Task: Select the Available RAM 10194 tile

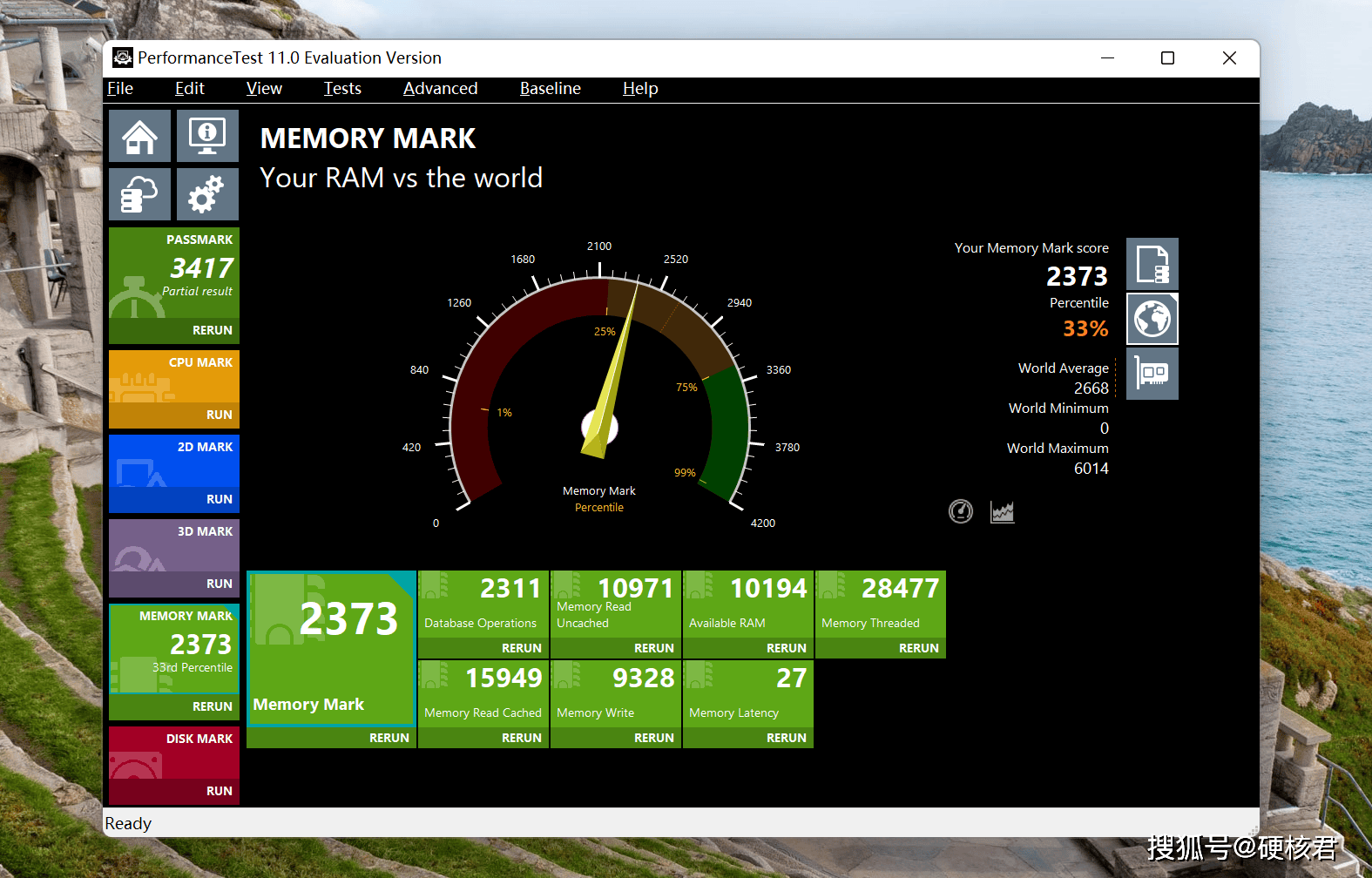Action: point(748,604)
